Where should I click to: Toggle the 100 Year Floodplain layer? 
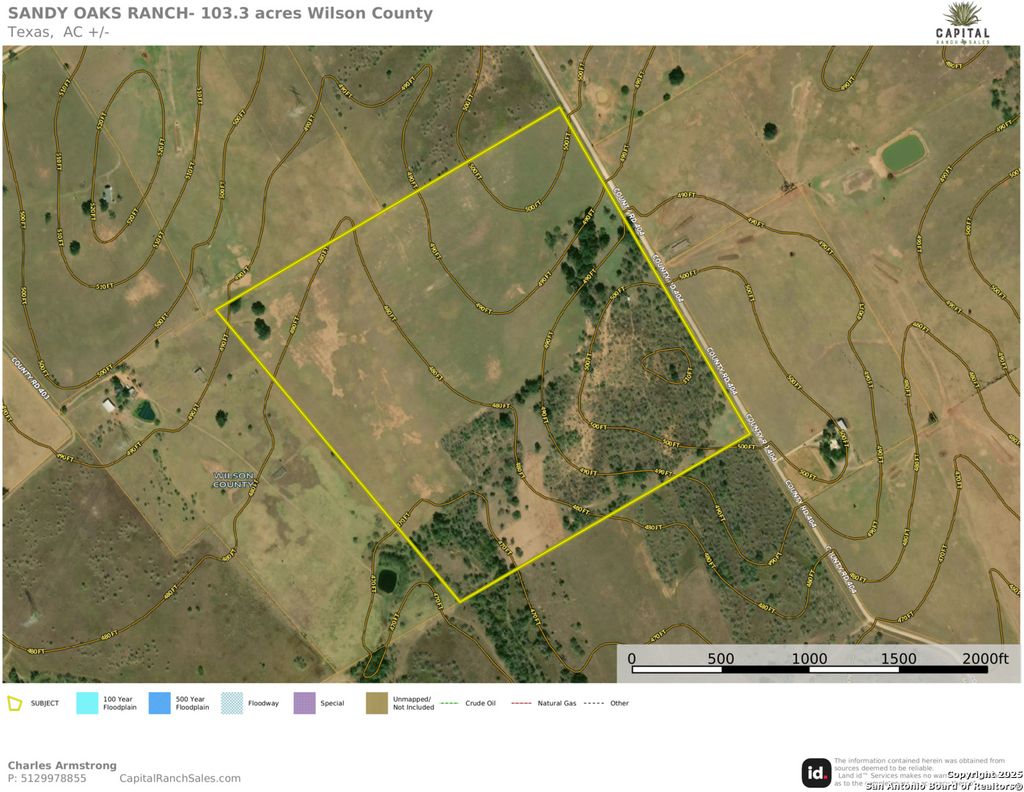[x=87, y=703]
